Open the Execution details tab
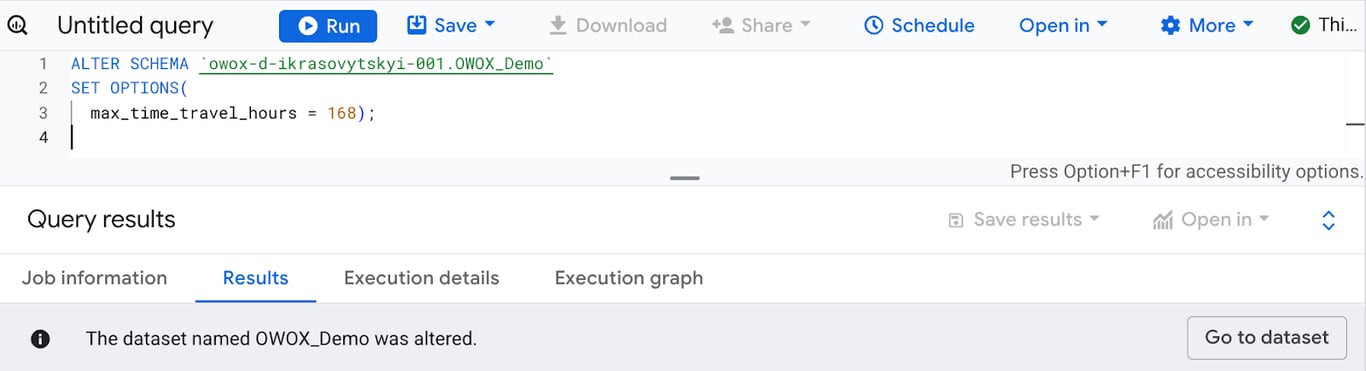This screenshot has width=1366, height=371. coord(421,278)
